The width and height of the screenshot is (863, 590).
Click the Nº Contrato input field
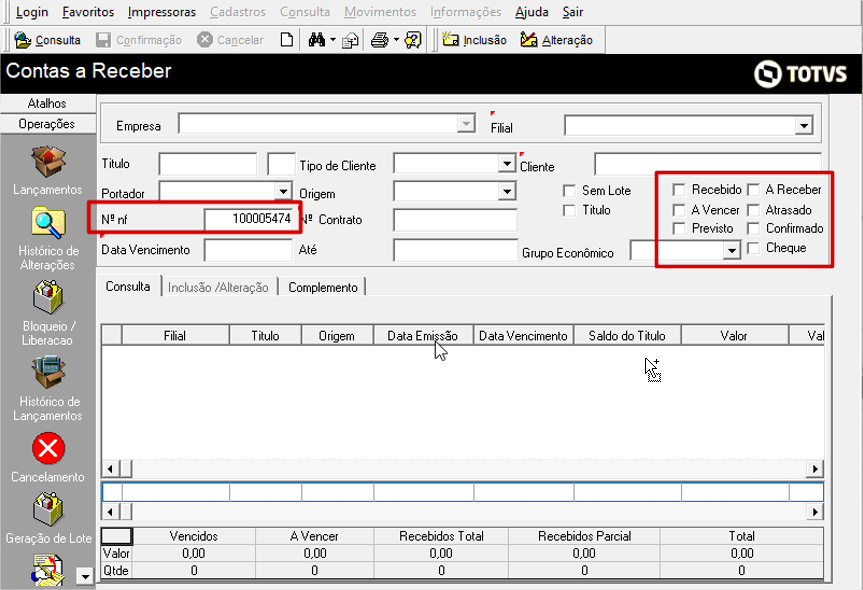point(455,220)
